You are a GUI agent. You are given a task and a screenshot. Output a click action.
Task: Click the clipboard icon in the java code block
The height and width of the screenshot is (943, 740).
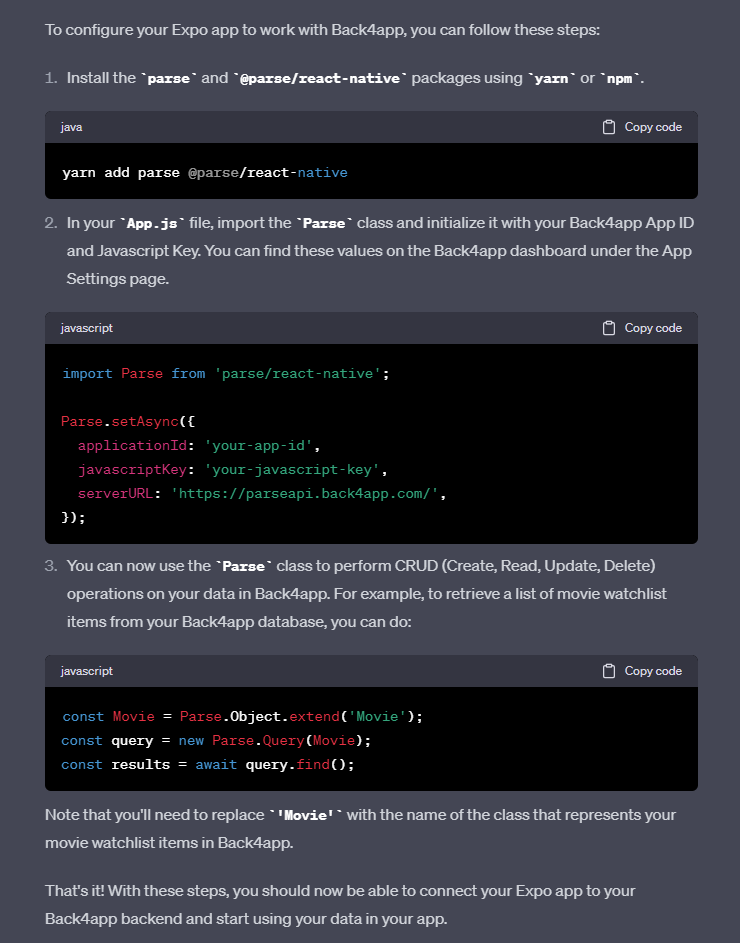click(609, 127)
